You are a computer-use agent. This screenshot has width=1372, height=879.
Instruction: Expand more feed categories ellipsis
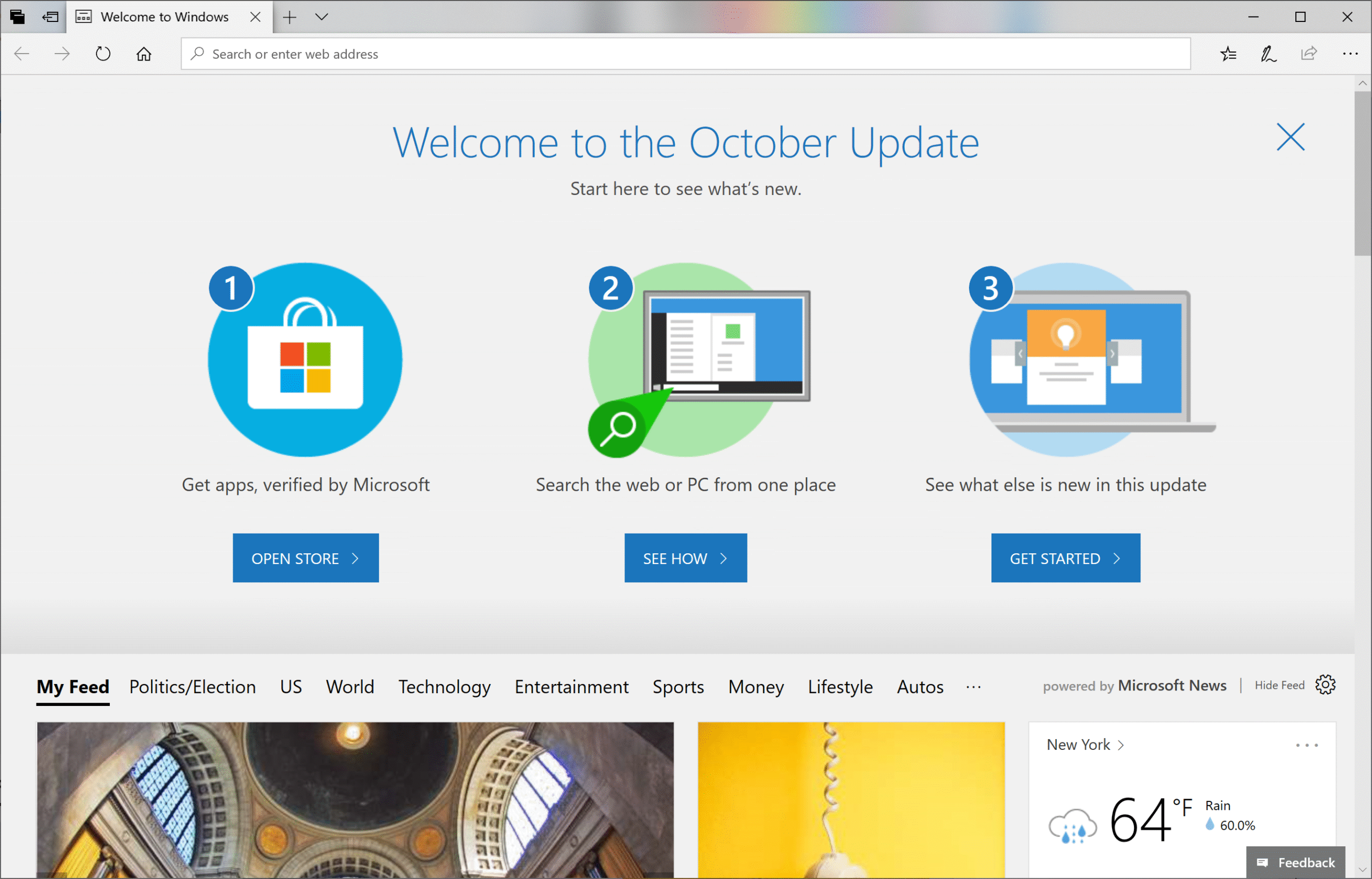point(973,687)
